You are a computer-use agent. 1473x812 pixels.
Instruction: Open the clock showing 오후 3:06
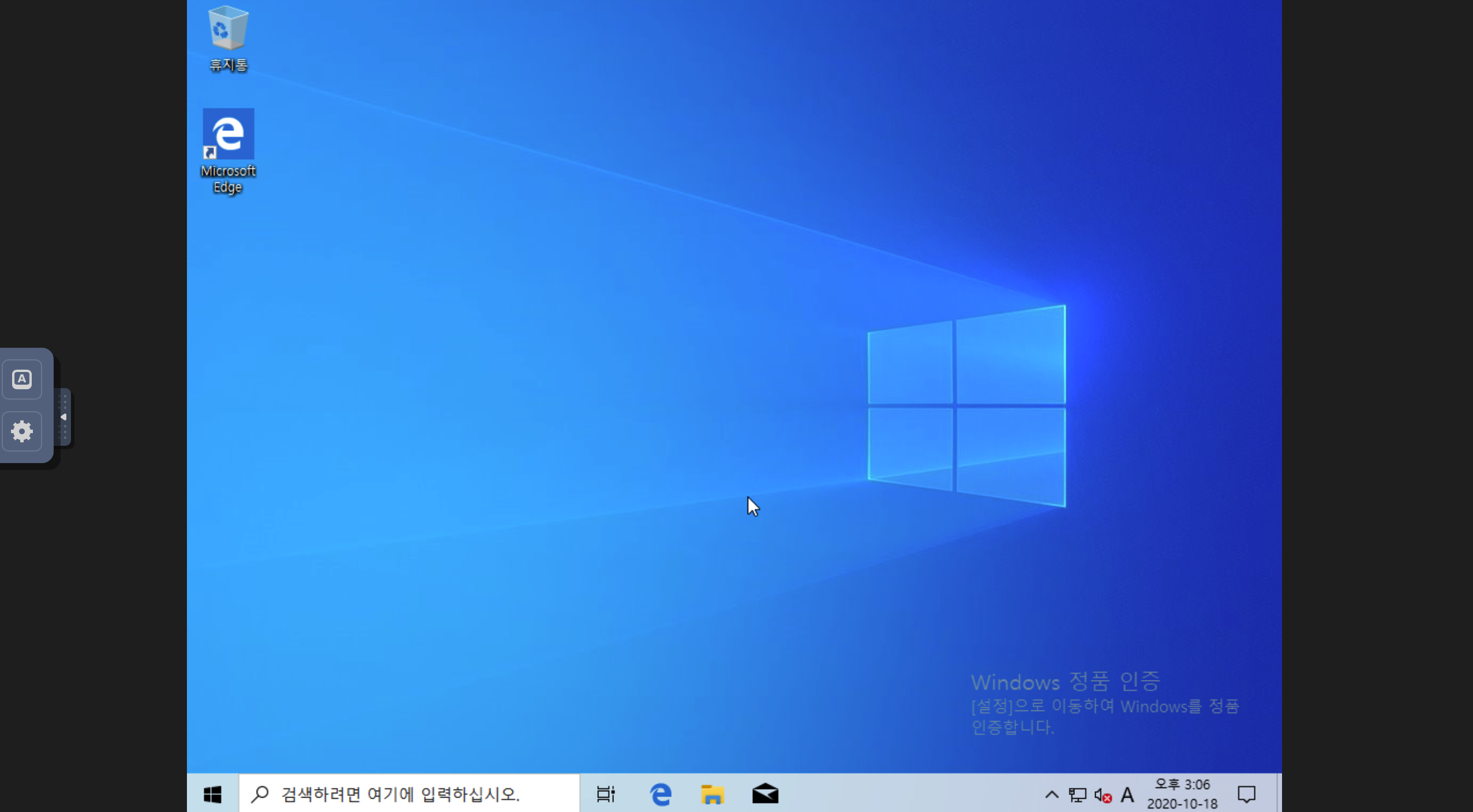1182,794
